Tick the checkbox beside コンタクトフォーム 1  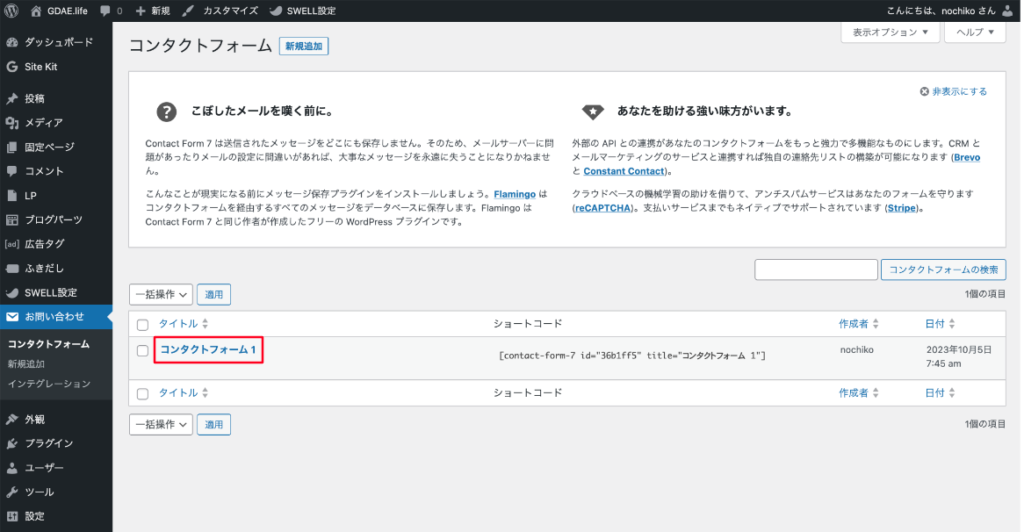pyautogui.click(x=142, y=351)
